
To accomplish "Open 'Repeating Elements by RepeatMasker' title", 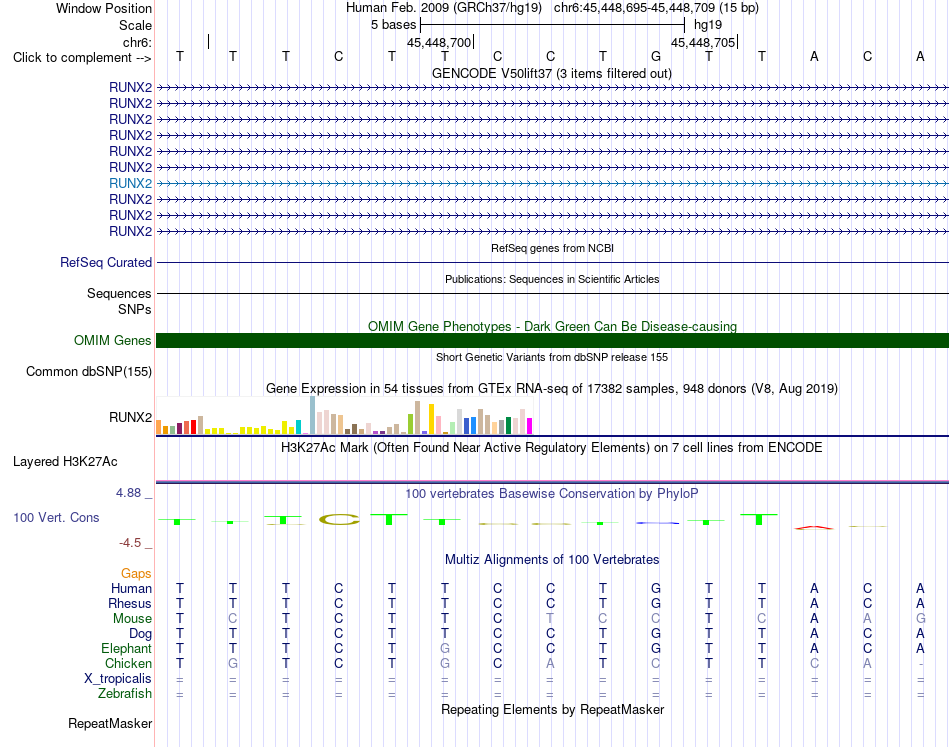I will 552,709.
